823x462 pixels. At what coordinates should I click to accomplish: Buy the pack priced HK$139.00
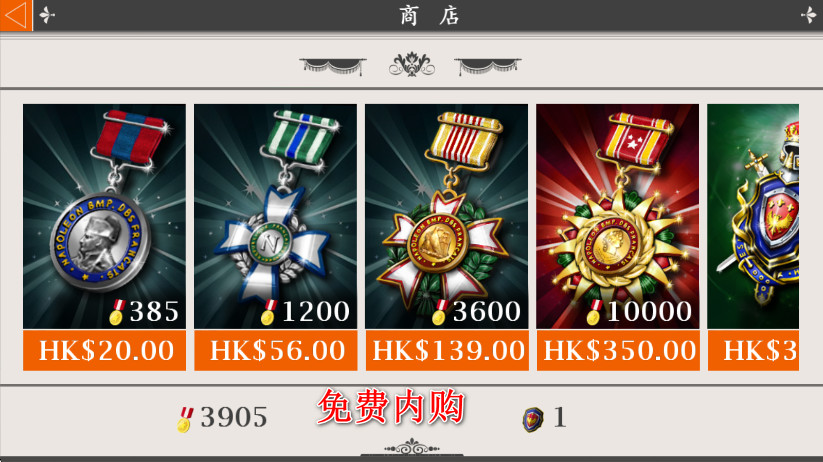pos(447,350)
